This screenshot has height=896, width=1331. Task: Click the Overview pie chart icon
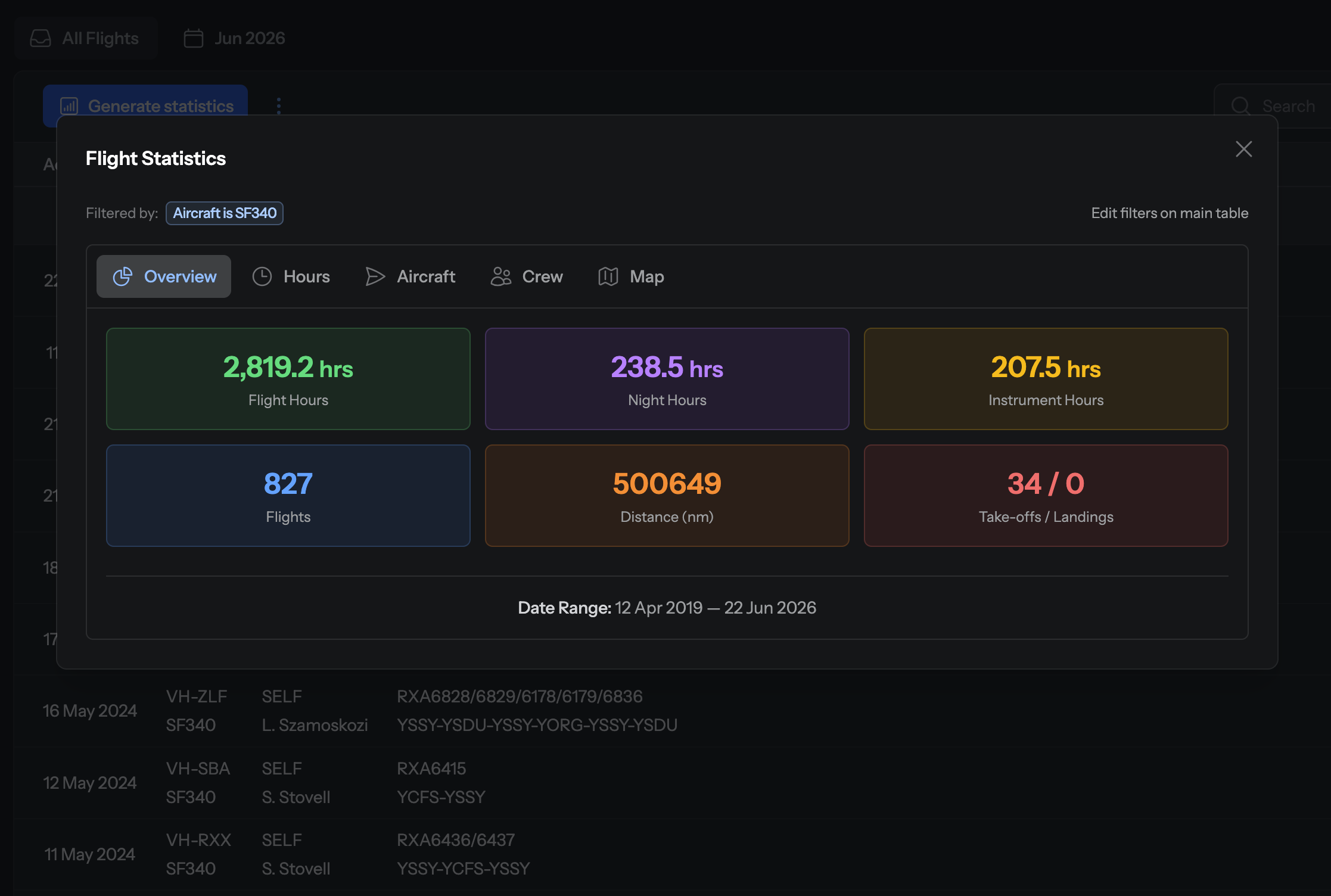pyautogui.click(x=123, y=276)
